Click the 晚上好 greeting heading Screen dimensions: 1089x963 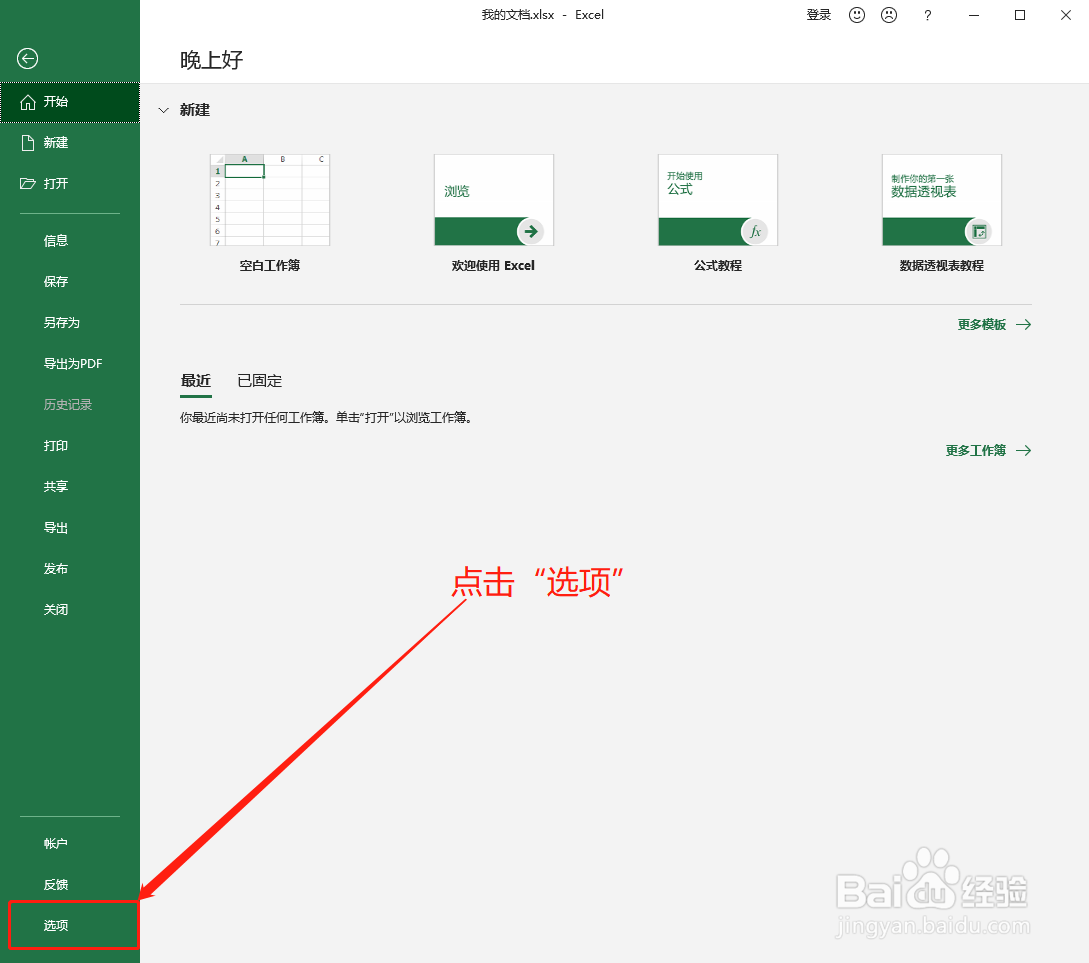212,60
